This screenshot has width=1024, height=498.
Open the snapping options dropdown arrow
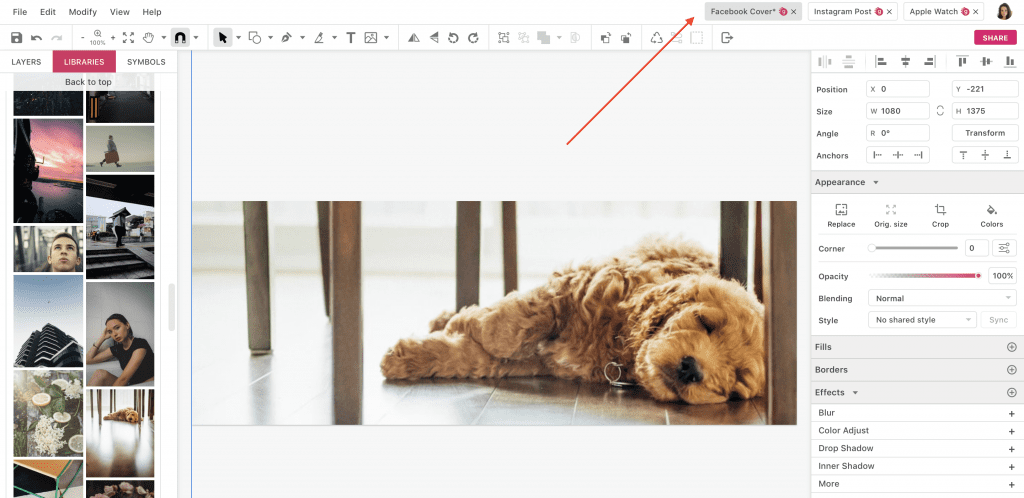click(196, 38)
